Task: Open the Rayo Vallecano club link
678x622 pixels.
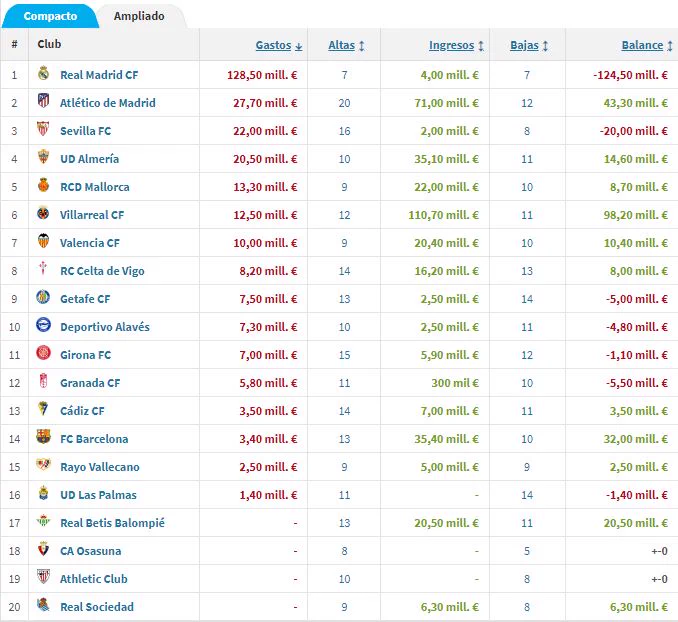Action: (x=100, y=467)
